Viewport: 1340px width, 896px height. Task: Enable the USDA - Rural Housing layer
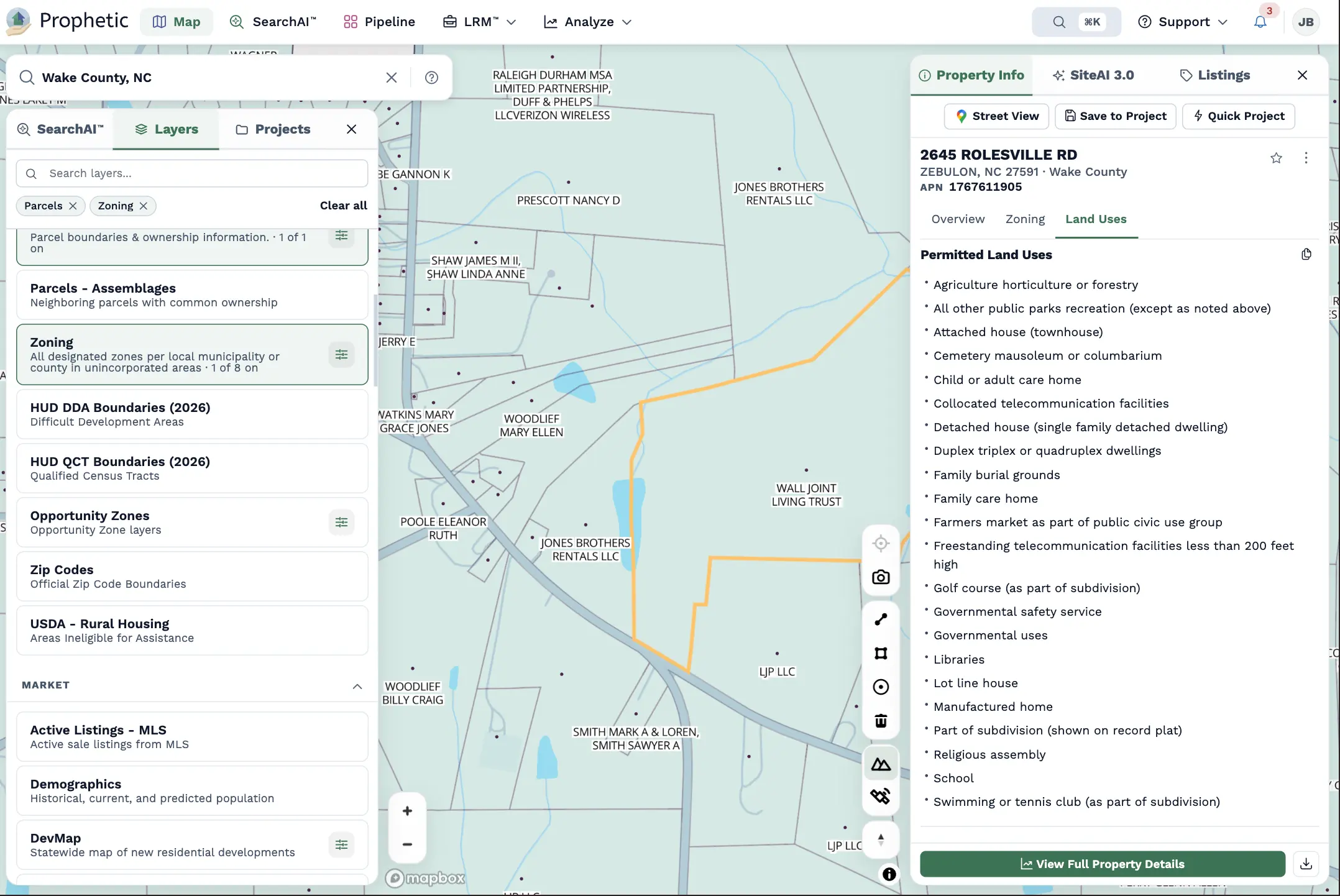point(192,631)
